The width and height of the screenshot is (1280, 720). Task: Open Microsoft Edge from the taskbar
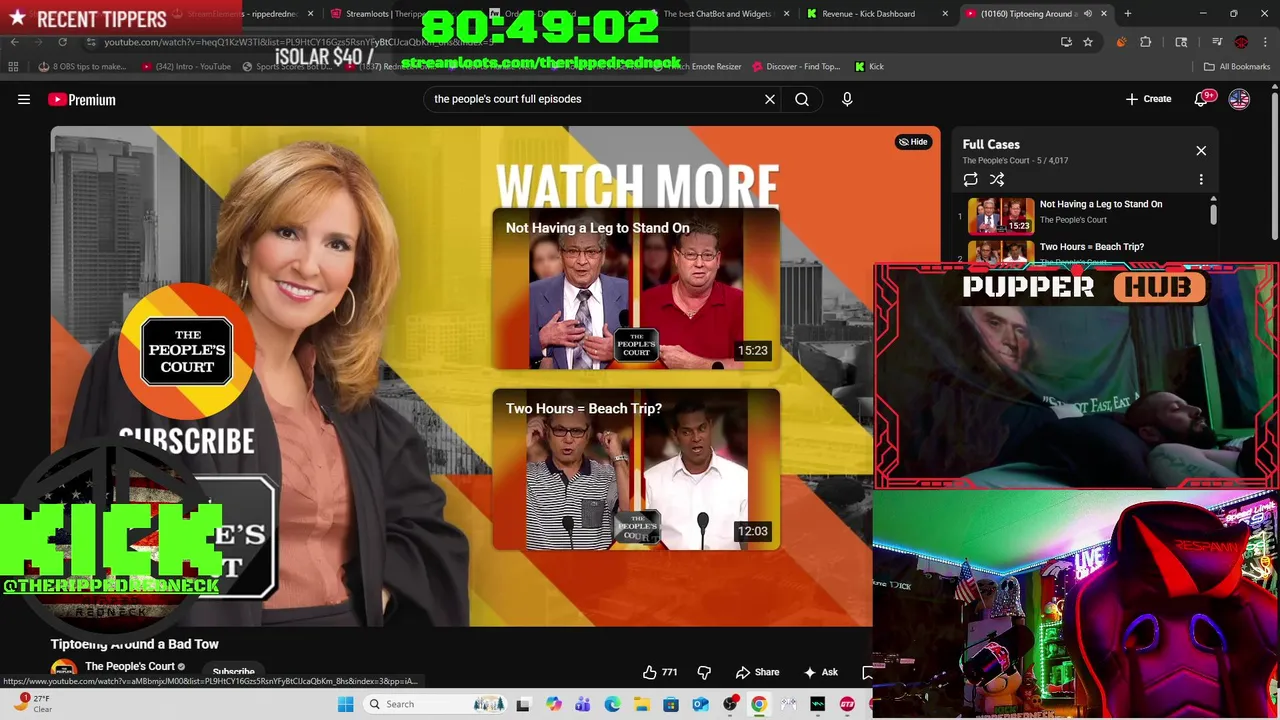[x=612, y=704]
